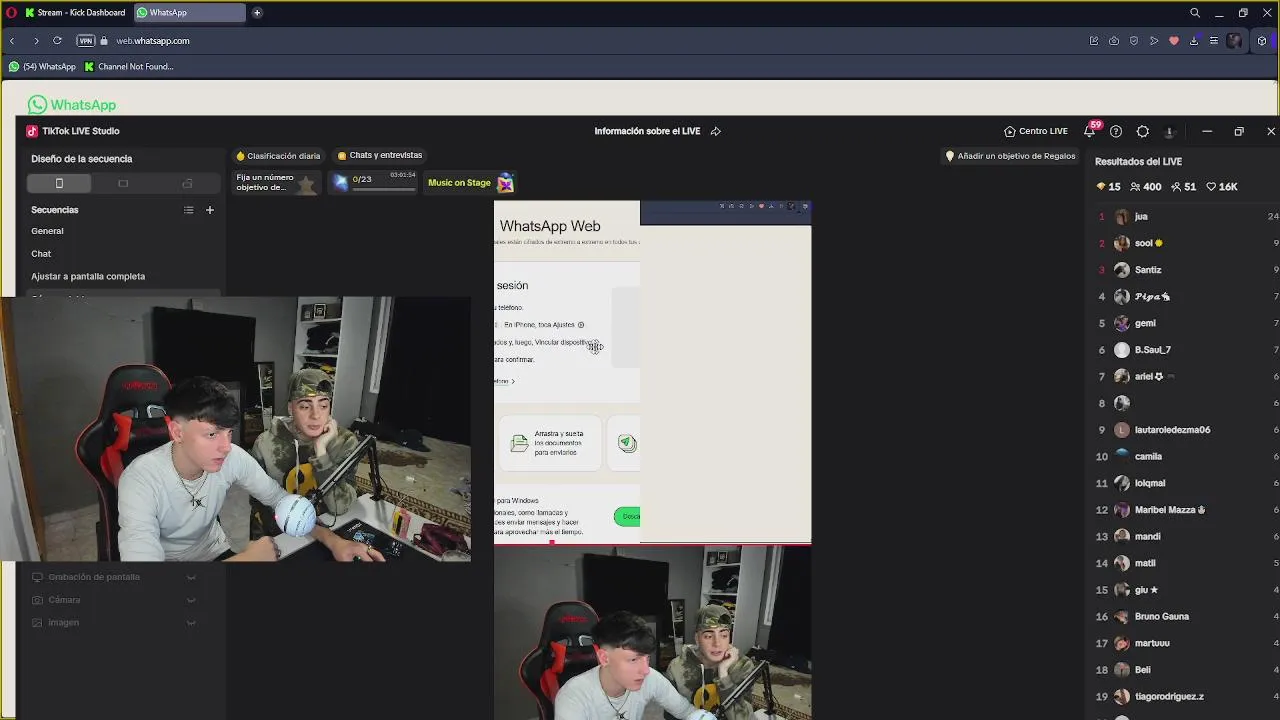Open TikTok LIVE Studio settings gear
This screenshot has width=1280, height=720.
1143,131
